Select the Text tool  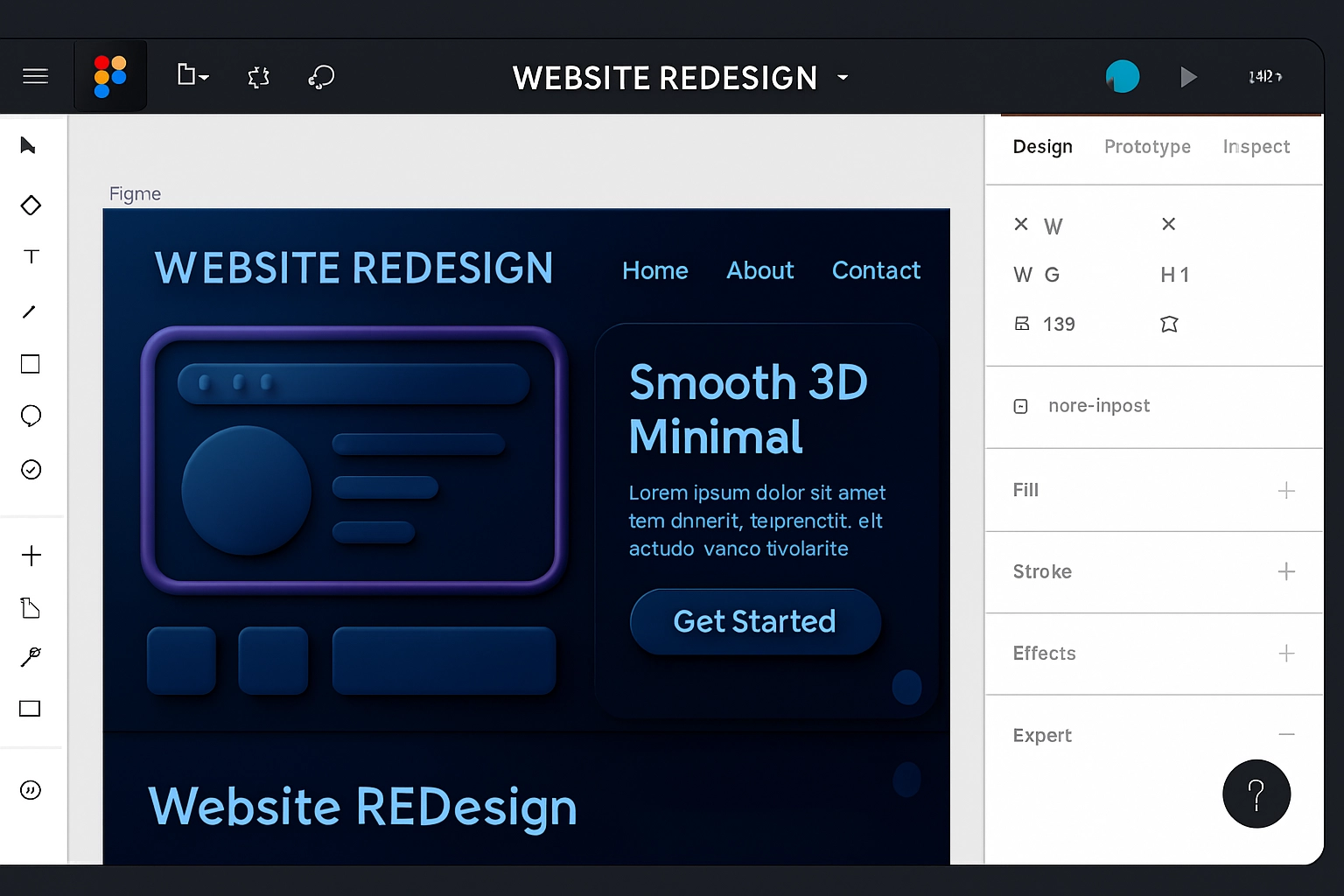pyautogui.click(x=31, y=256)
